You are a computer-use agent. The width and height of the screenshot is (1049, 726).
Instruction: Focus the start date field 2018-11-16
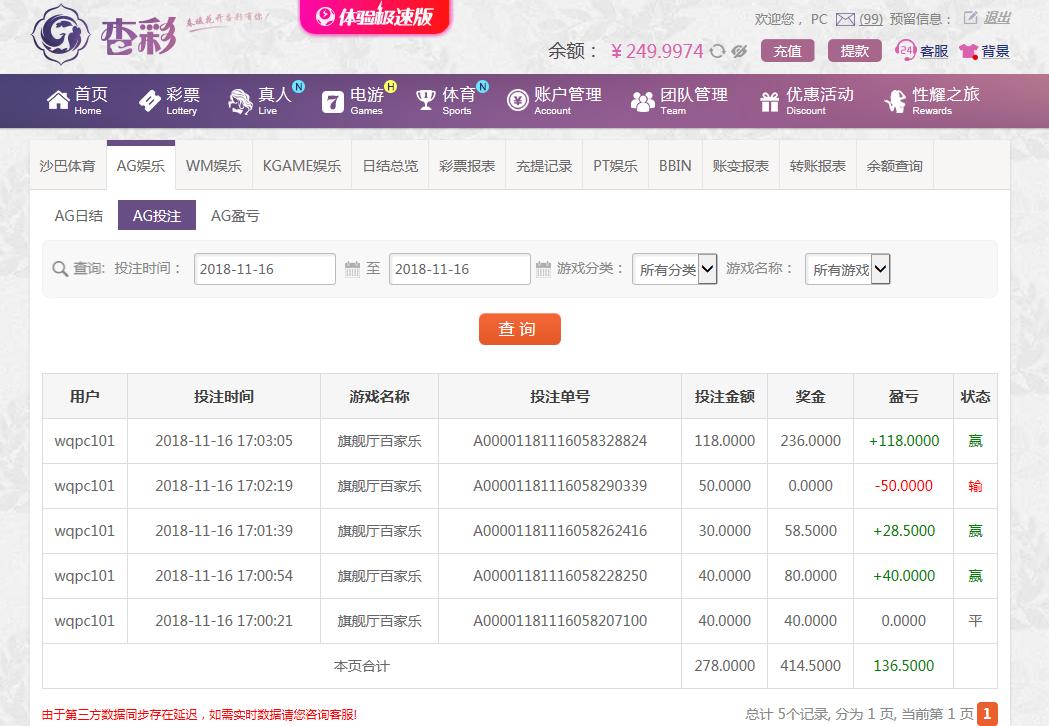click(265, 269)
